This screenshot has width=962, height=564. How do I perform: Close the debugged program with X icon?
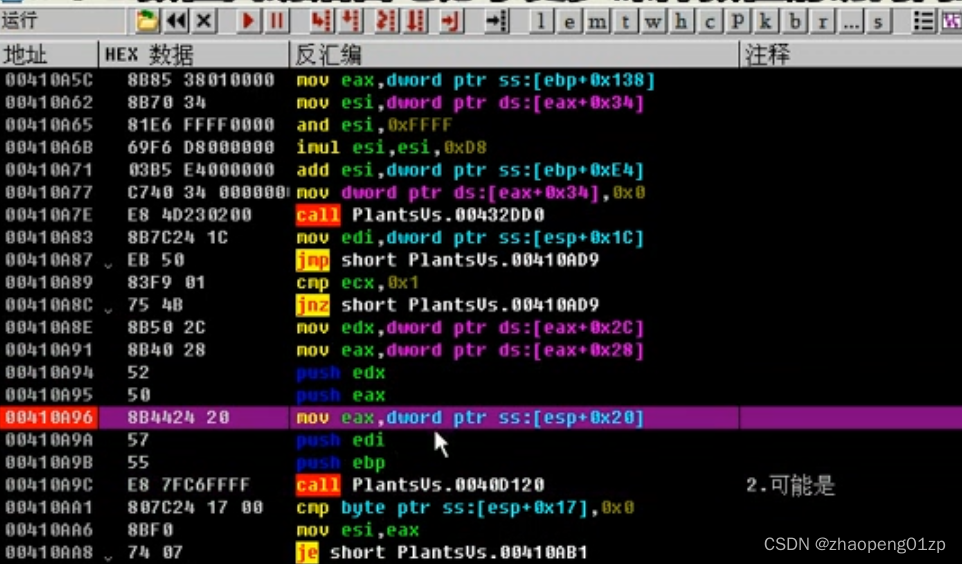(x=204, y=21)
